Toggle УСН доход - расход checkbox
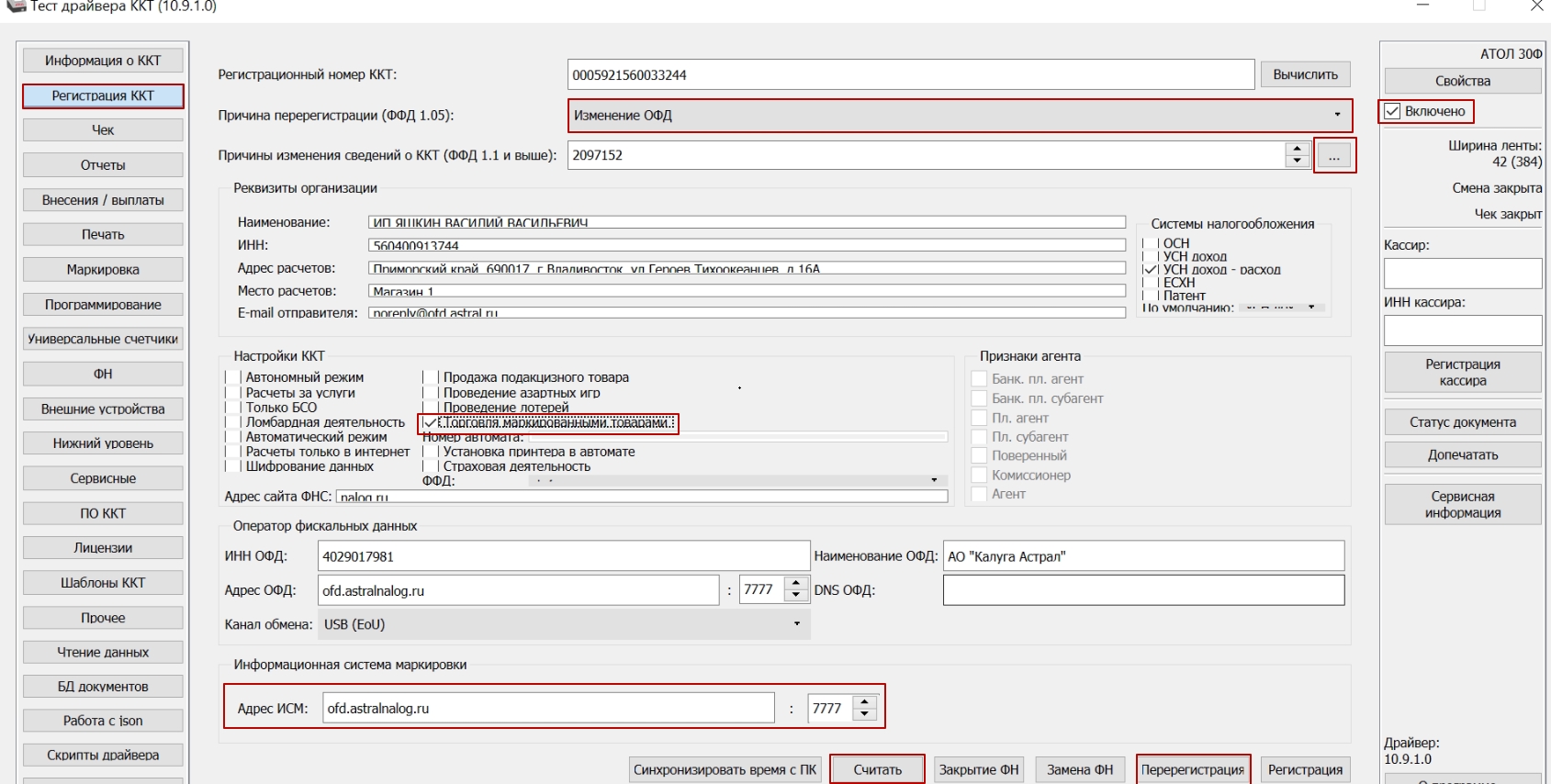This screenshot has width=1551, height=784. [x=1151, y=270]
